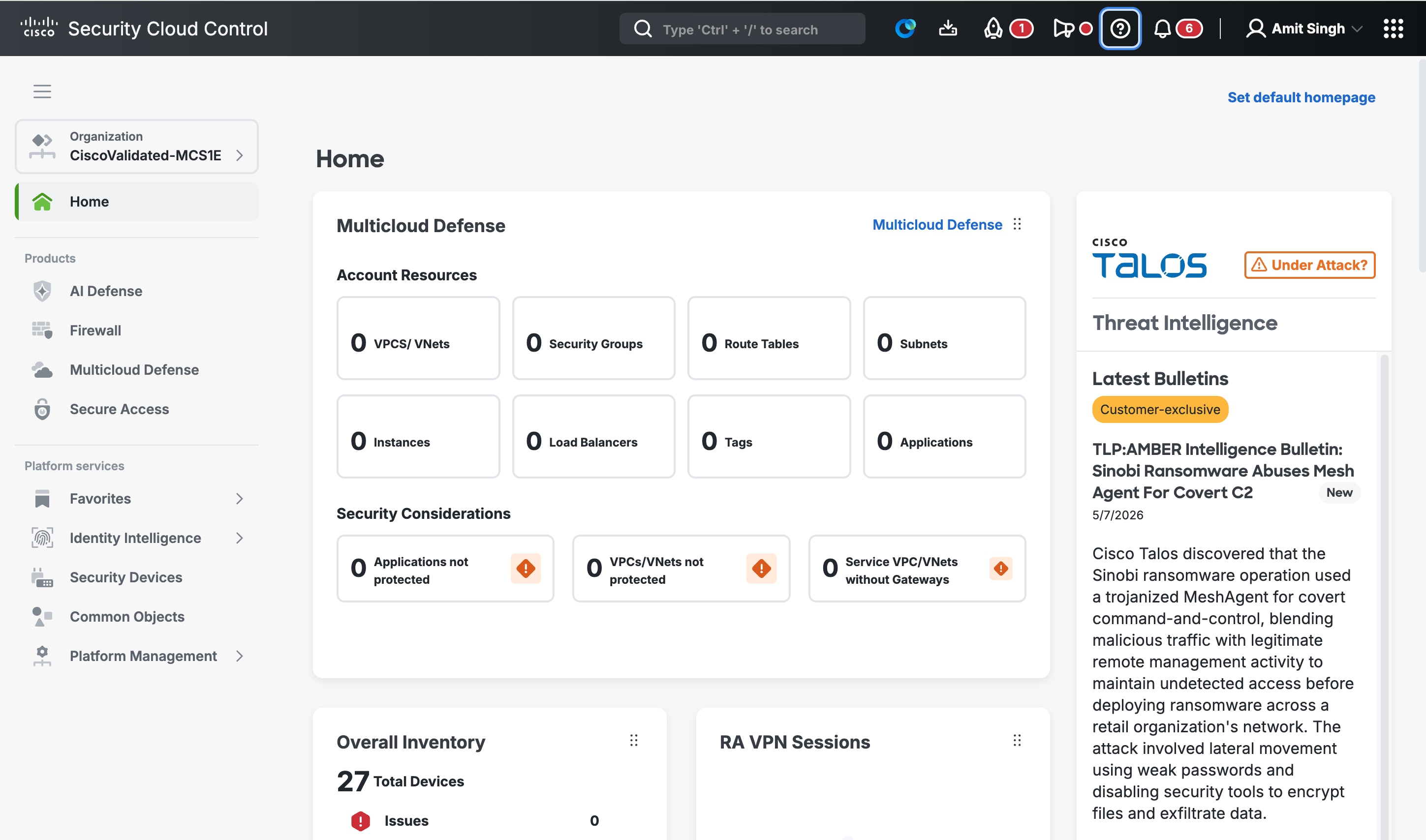1426x840 pixels.
Task: Open Overall Inventory widget options dots
Action: pyautogui.click(x=634, y=740)
